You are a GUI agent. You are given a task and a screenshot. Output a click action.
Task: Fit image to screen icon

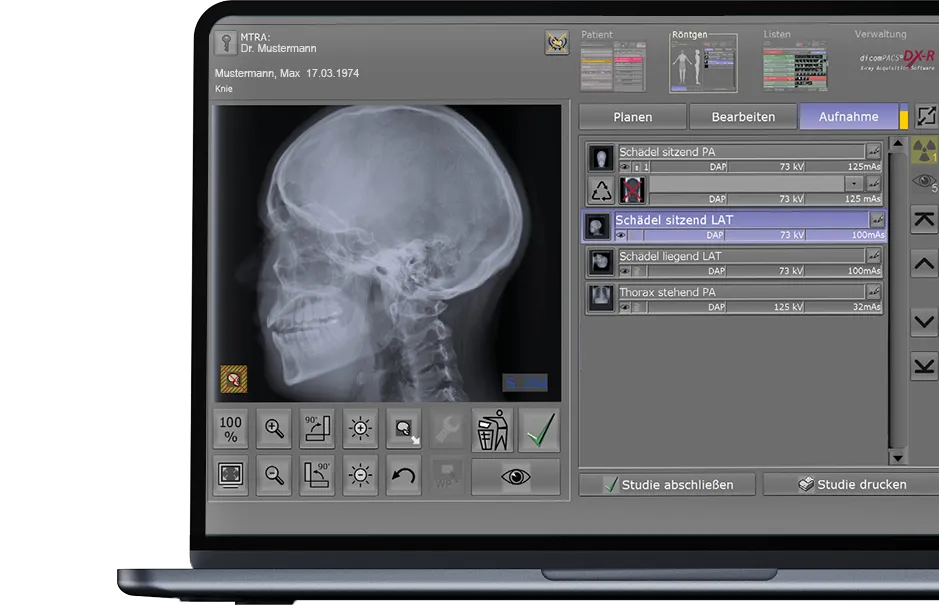click(231, 475)
